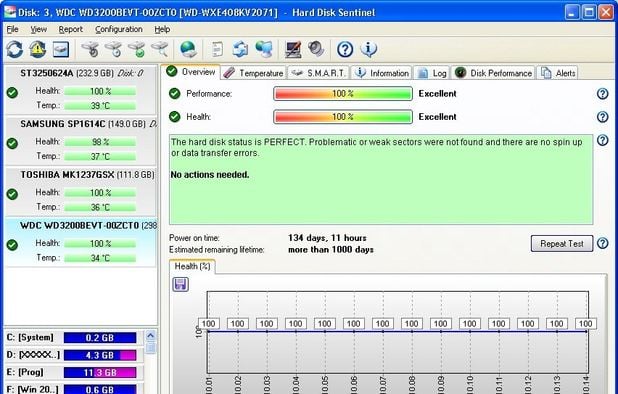Click WDC disk 34 °C temperature bar

point(100,258)
